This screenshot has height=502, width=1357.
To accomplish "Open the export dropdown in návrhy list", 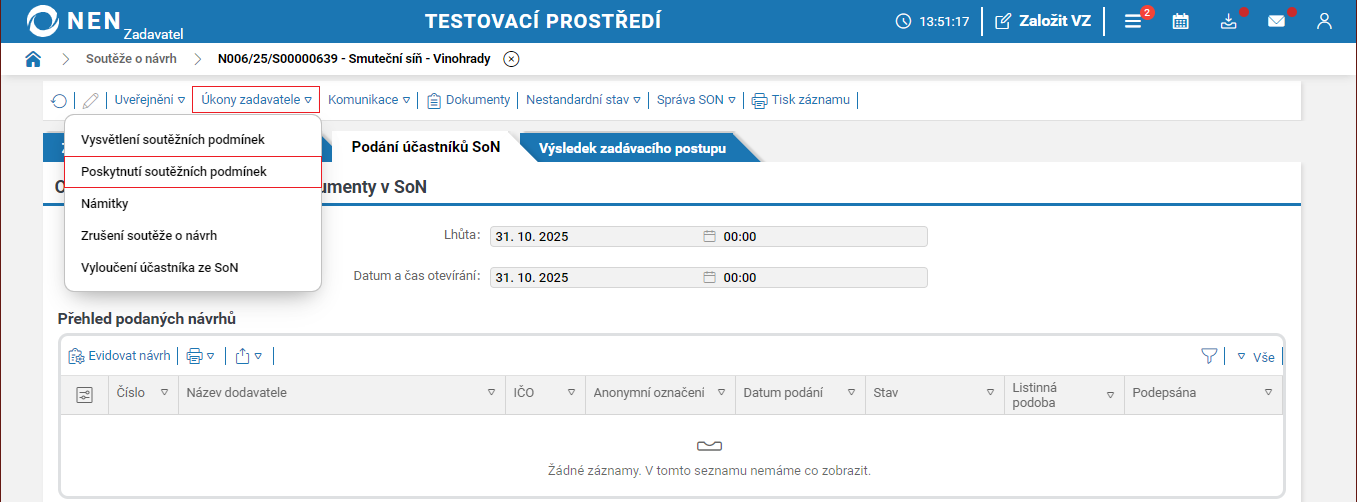I will (249, 355).
